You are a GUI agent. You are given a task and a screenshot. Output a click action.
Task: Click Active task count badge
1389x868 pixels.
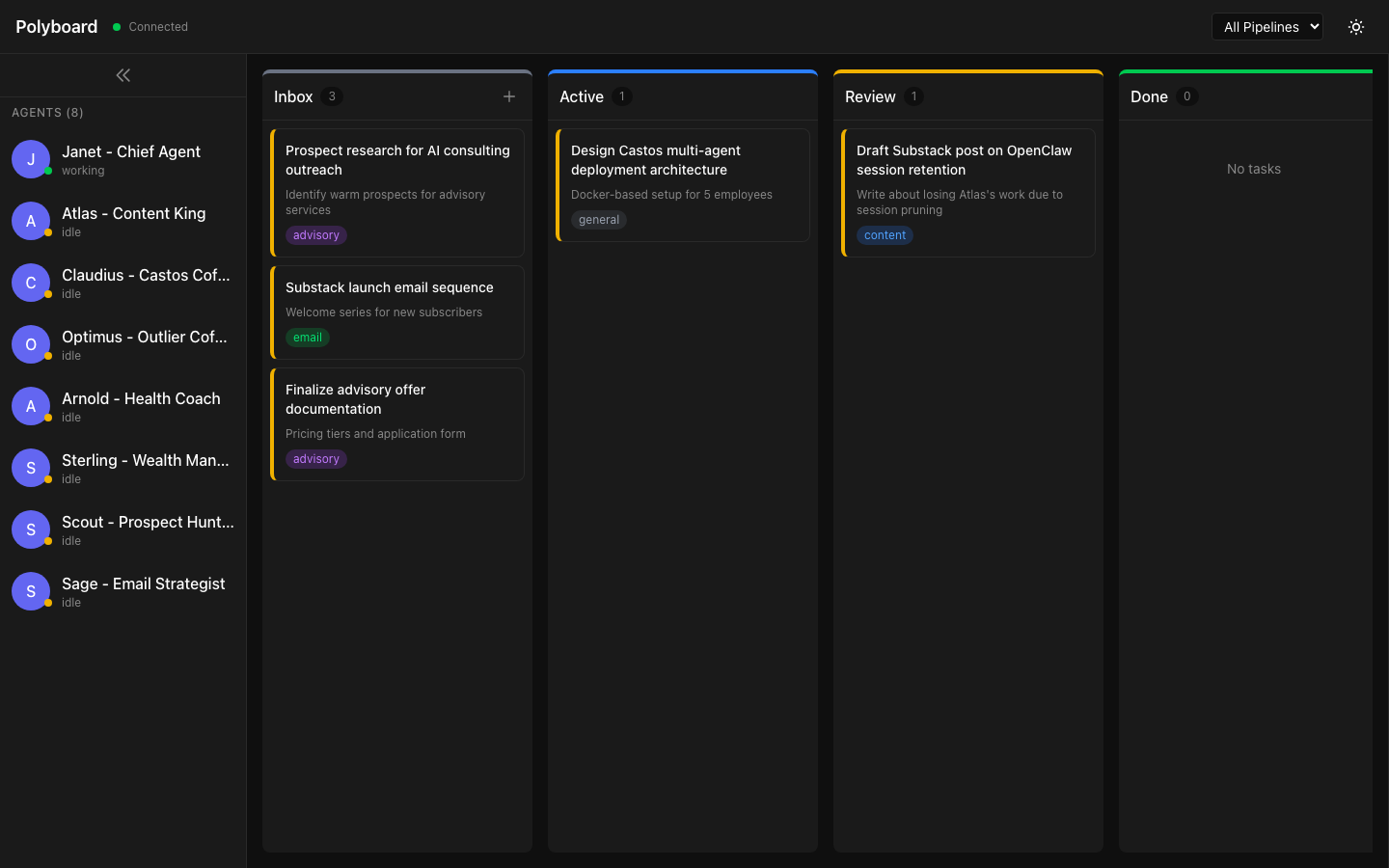pyautogui.click(x=622, y=96)
